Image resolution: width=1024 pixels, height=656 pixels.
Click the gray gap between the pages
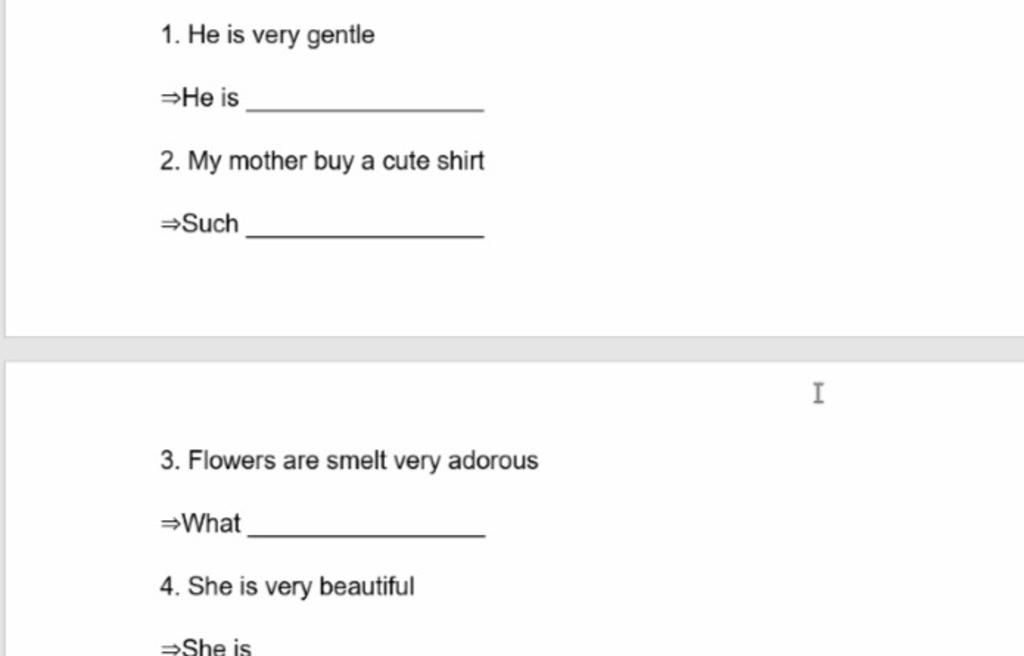click(512, 349)
